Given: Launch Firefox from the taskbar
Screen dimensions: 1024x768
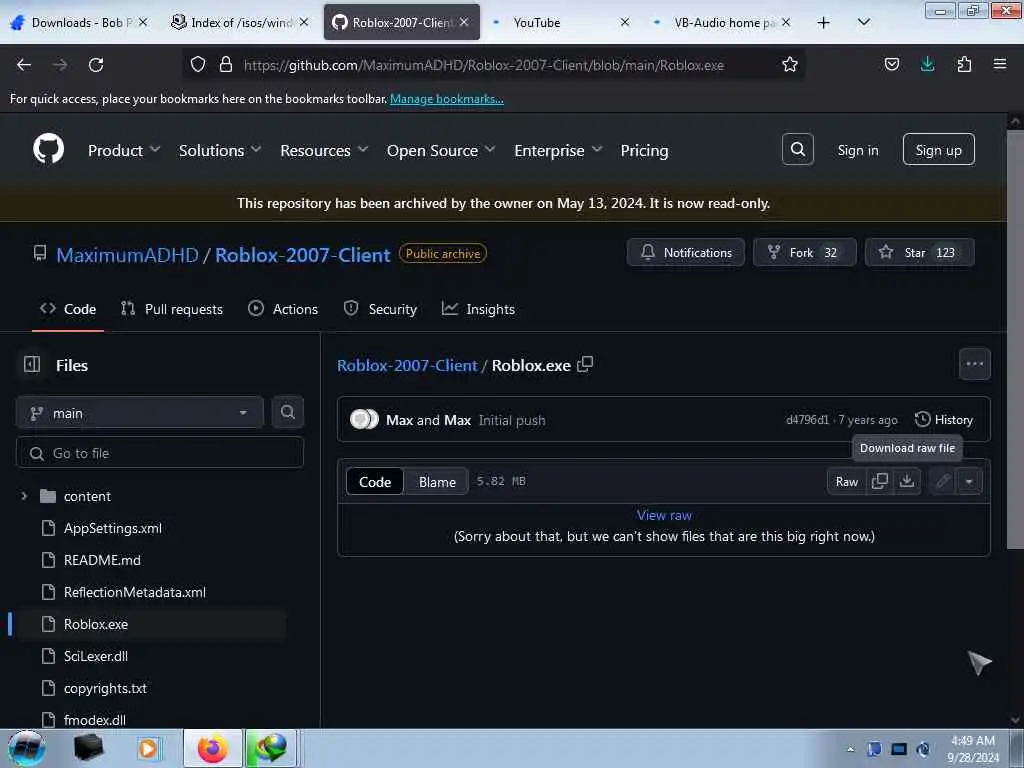Looking at the screenshot, I should pos(212,748).
